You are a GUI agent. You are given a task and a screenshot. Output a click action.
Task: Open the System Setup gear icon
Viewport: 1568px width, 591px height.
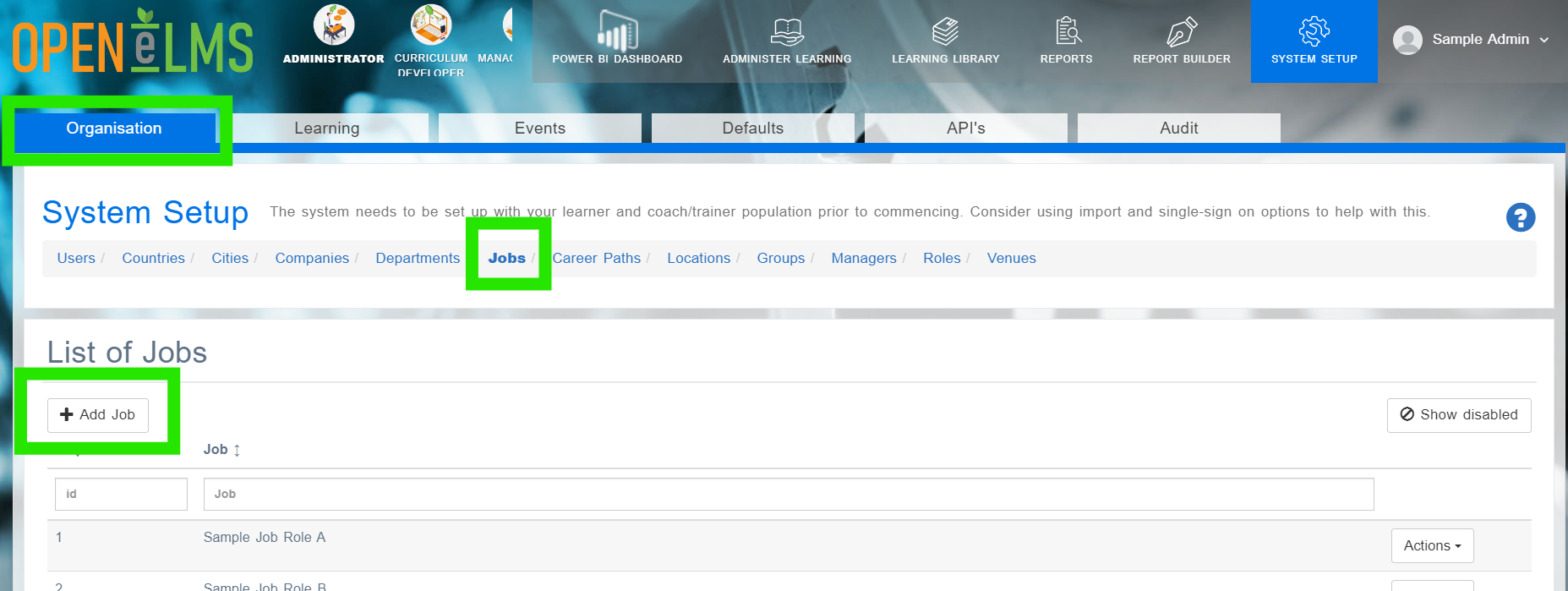tap(1314, 32)
